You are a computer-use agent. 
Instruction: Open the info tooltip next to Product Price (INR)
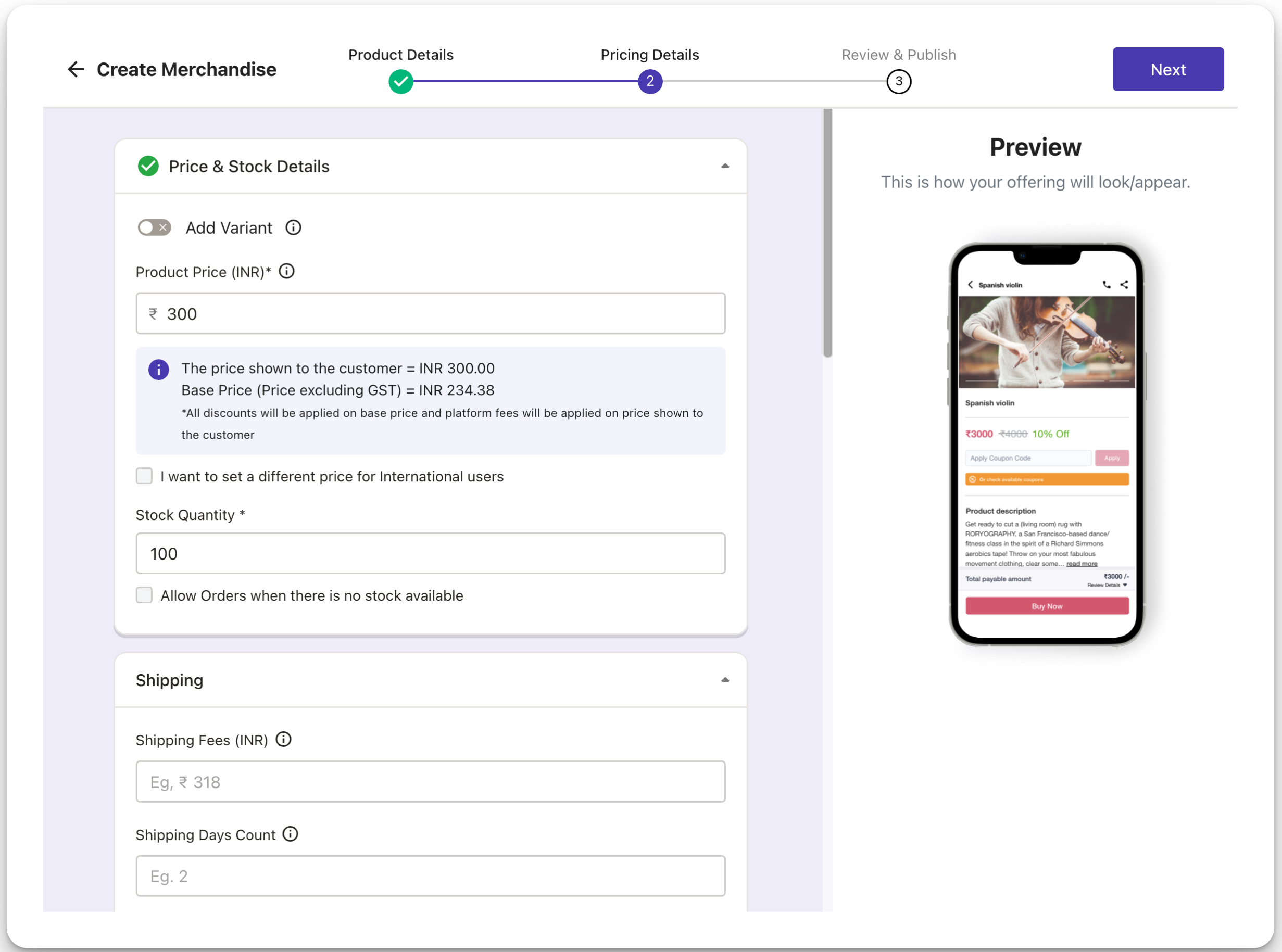[x=286, y=271]
